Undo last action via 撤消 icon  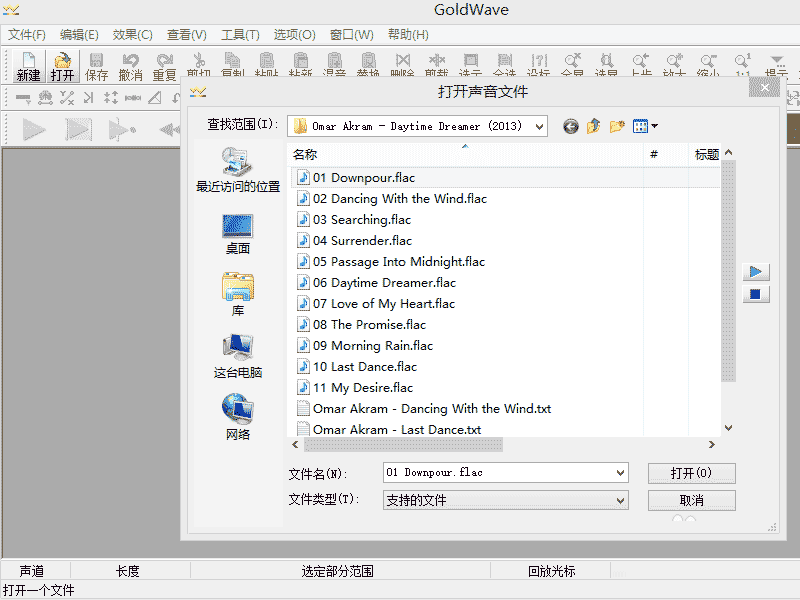[x=130, y=62]
